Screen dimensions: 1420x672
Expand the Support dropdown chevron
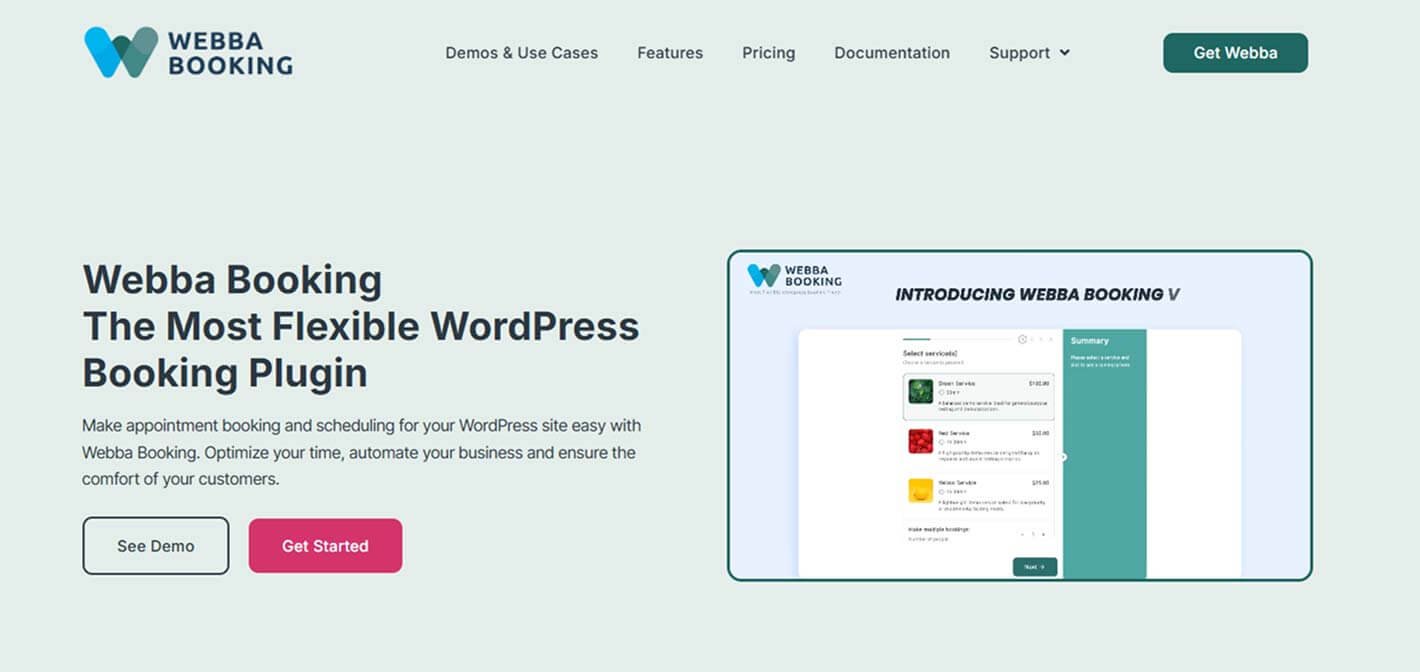(1065, 53)
